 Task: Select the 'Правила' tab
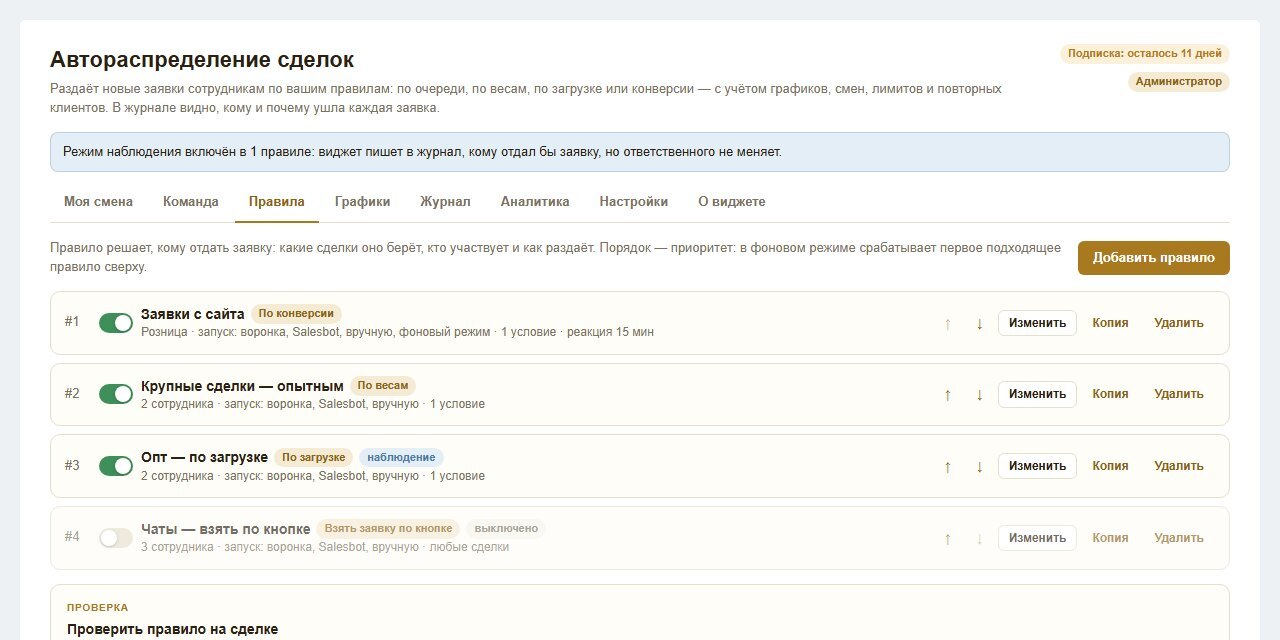click(277, 201)
